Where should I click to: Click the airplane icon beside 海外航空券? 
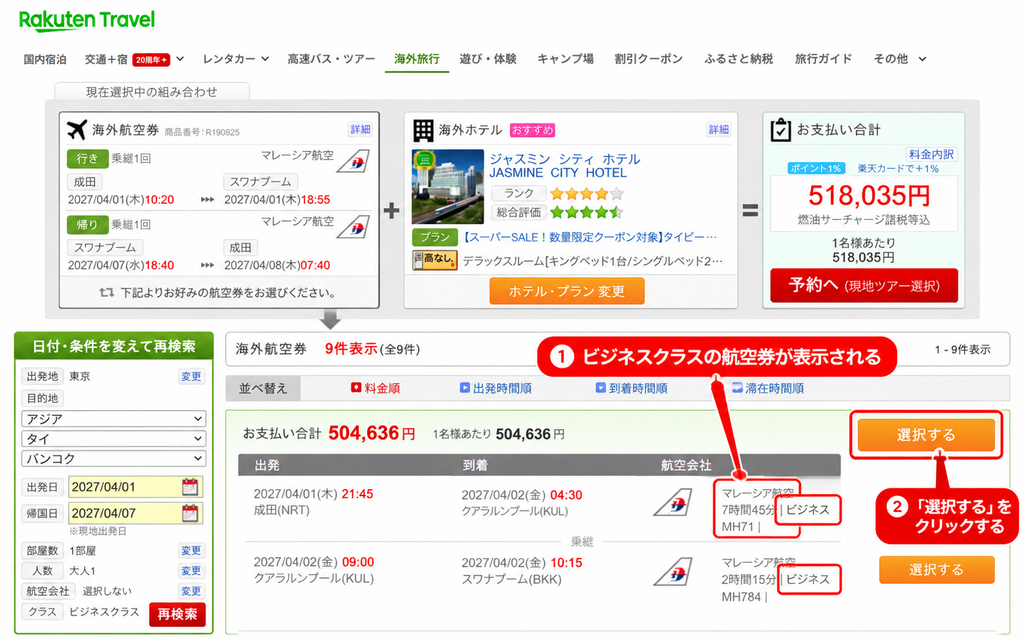coord(76,129)
